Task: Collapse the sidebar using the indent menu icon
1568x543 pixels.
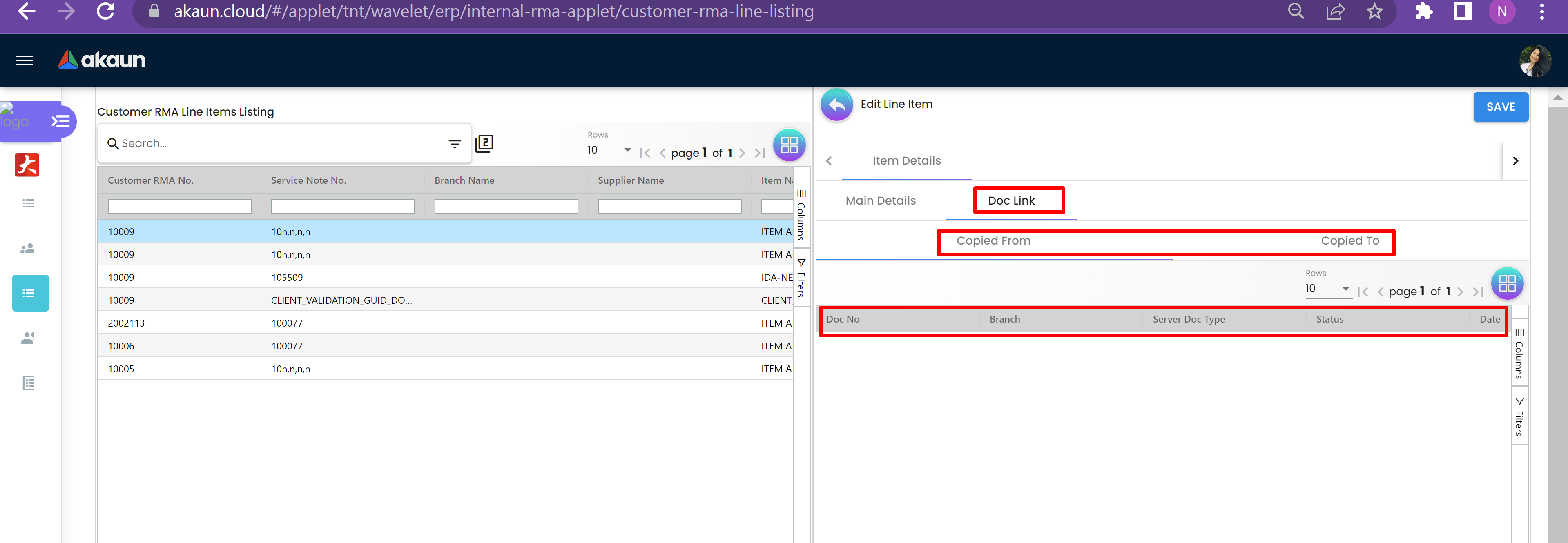Action: (60, 121)
